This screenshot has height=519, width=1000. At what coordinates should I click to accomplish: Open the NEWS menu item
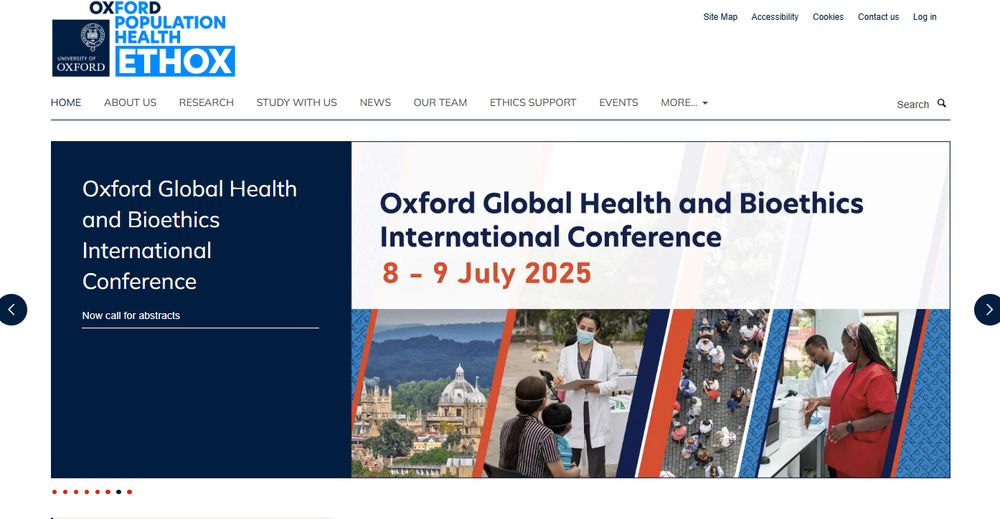click(375, 103)
